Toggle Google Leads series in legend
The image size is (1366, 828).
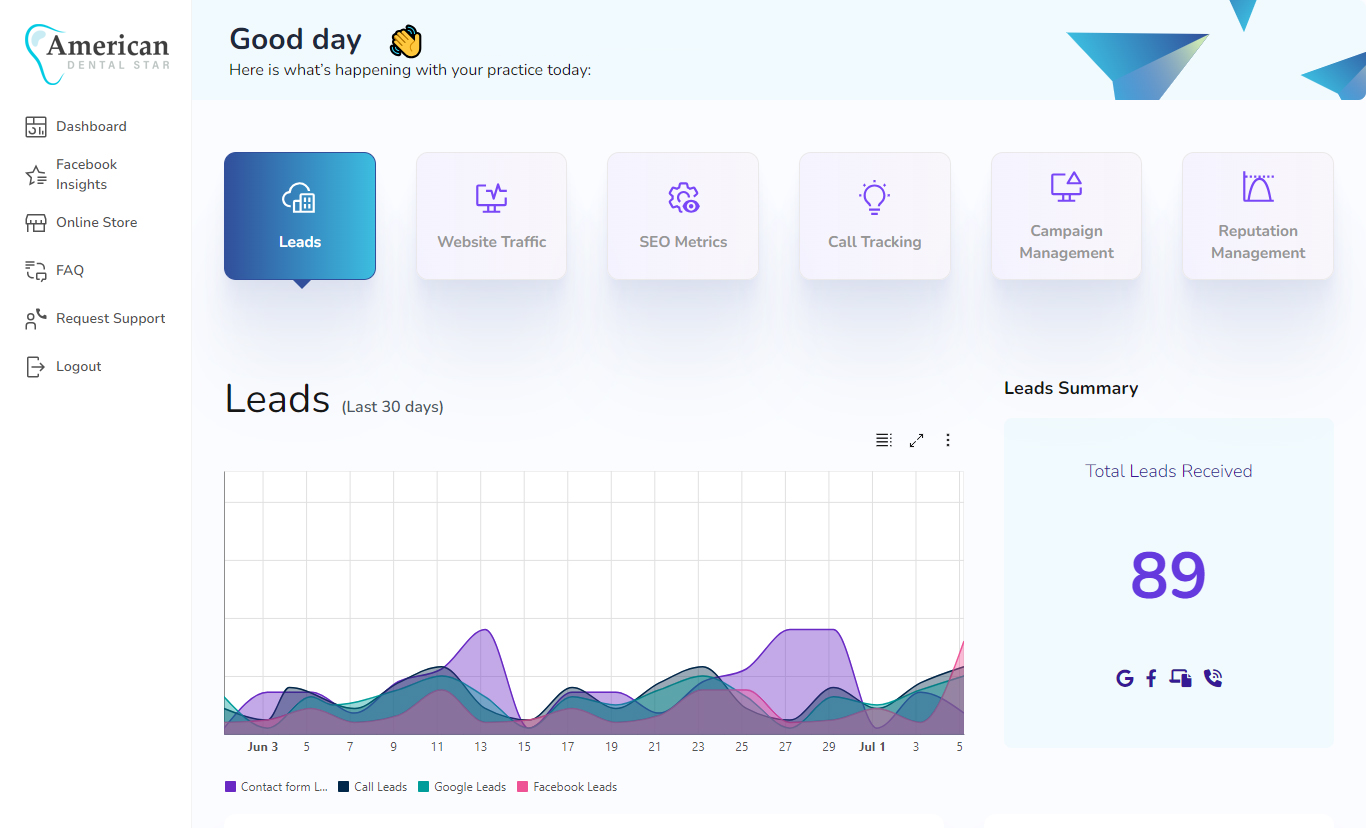tap(462, 787)
